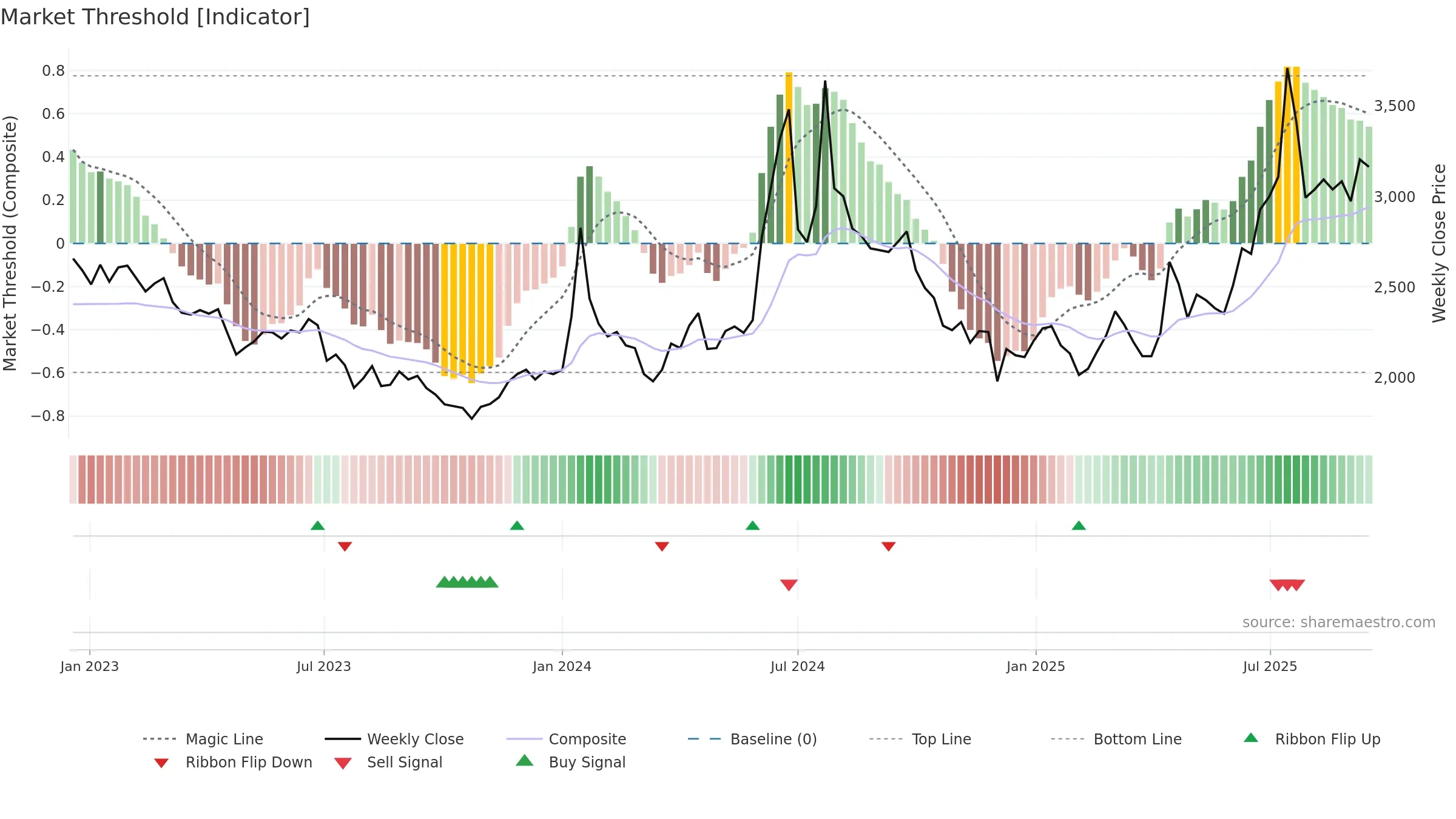The image size is (1456, 819).
Task: Toggle the Weekly Close legend entry
Action: pyautogui.click(x=394, y=739)
